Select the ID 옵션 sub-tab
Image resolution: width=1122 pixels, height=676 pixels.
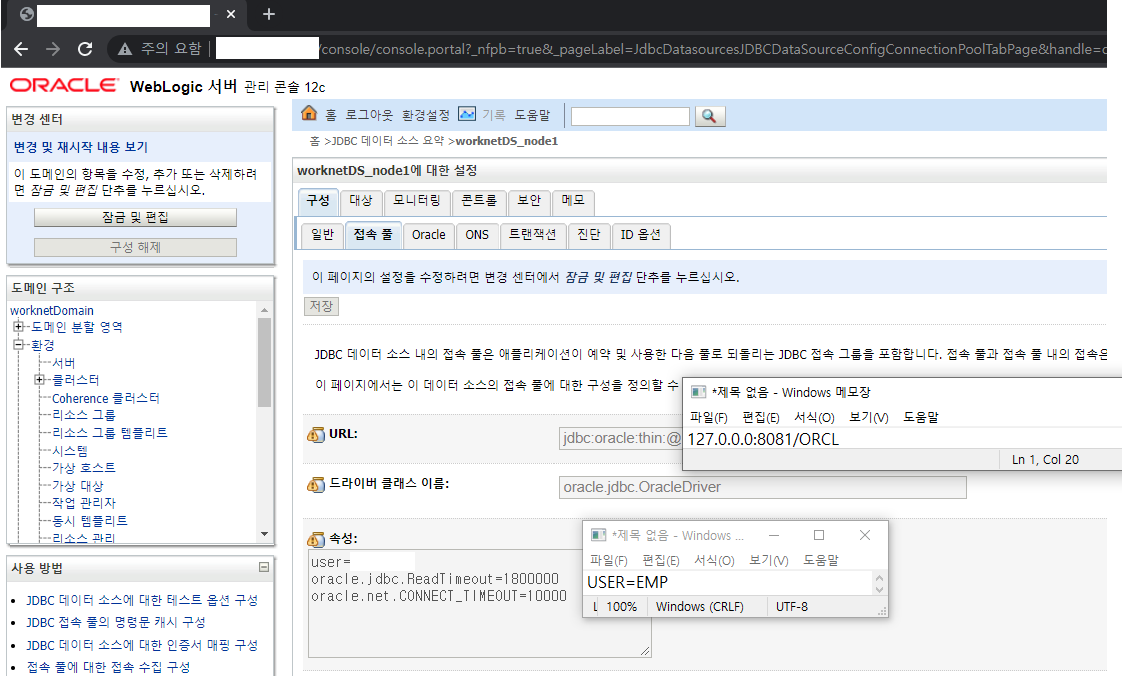pos(640,235)
